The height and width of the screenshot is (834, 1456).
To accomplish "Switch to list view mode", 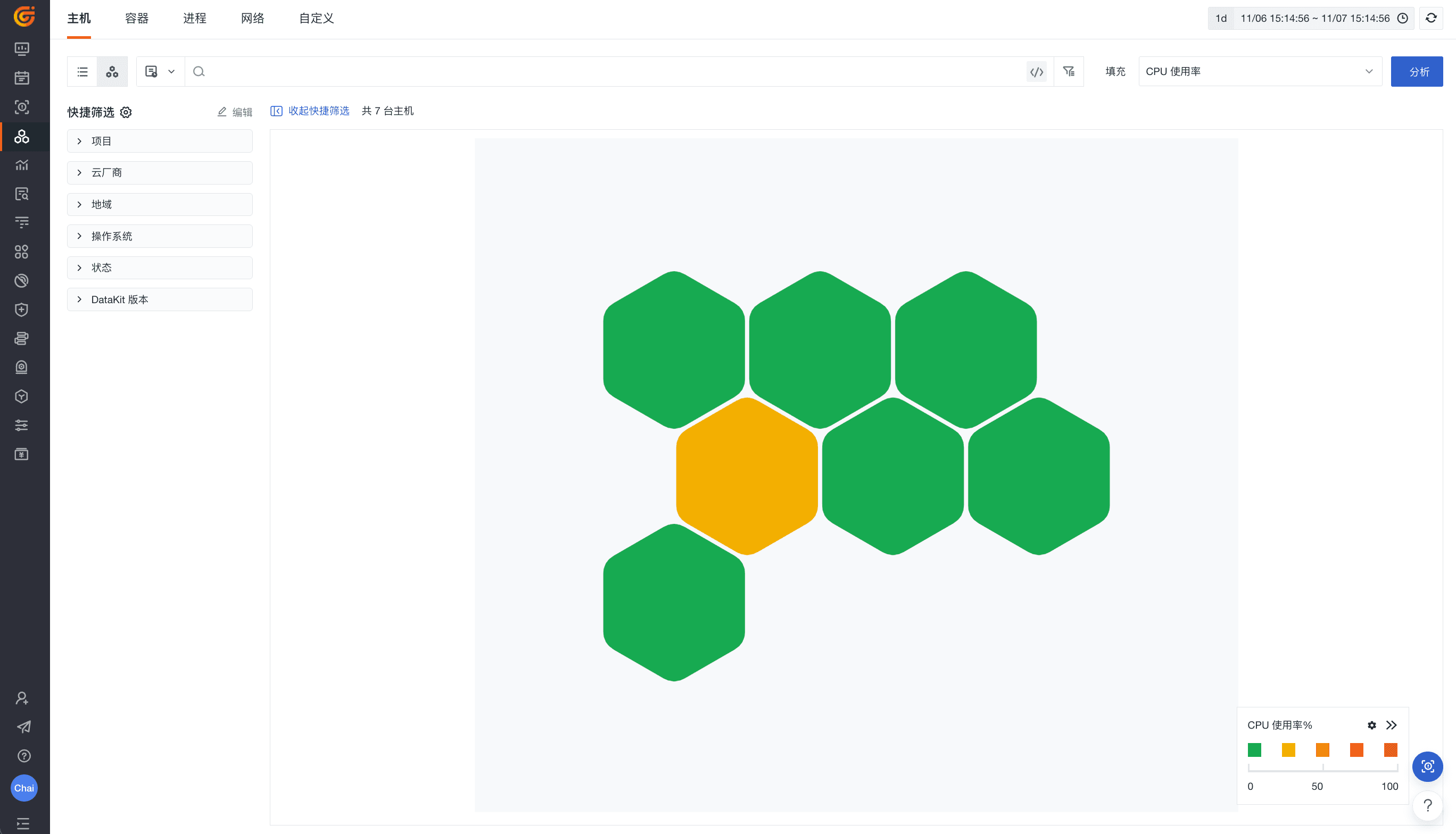I will coord(82,72).
